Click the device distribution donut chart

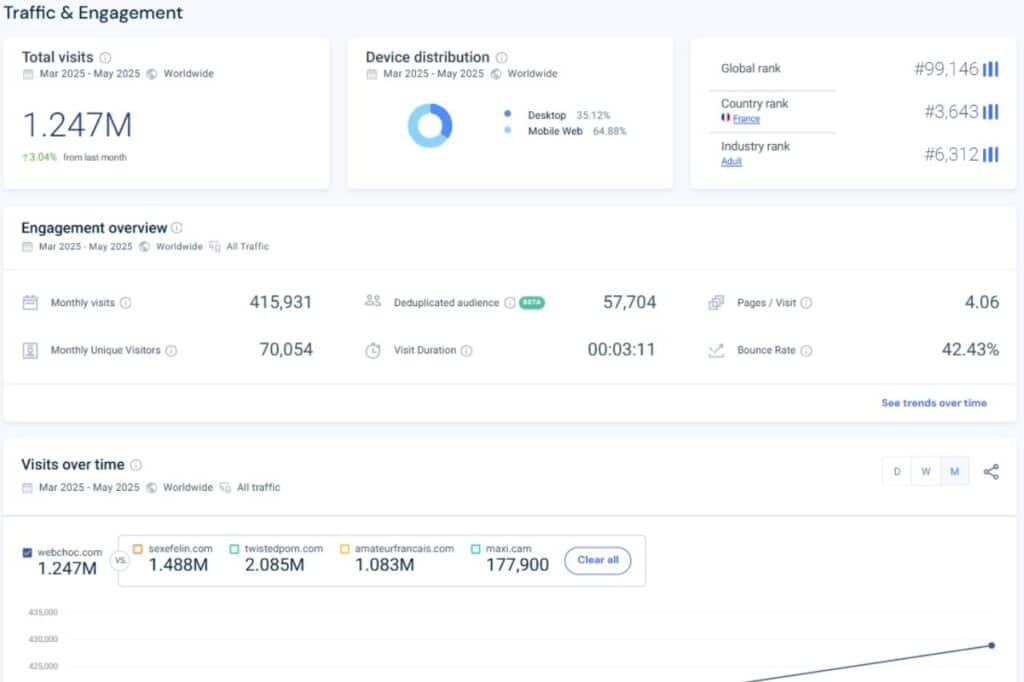click(430, 125)
